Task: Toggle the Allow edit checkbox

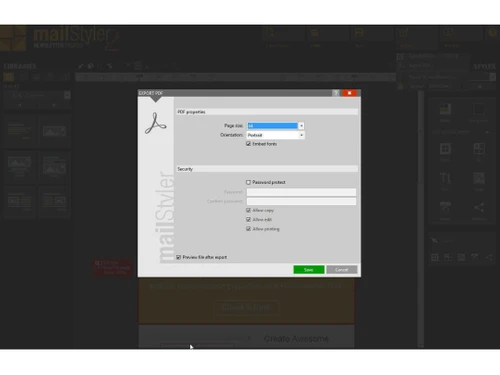Action: pos(248,220)
